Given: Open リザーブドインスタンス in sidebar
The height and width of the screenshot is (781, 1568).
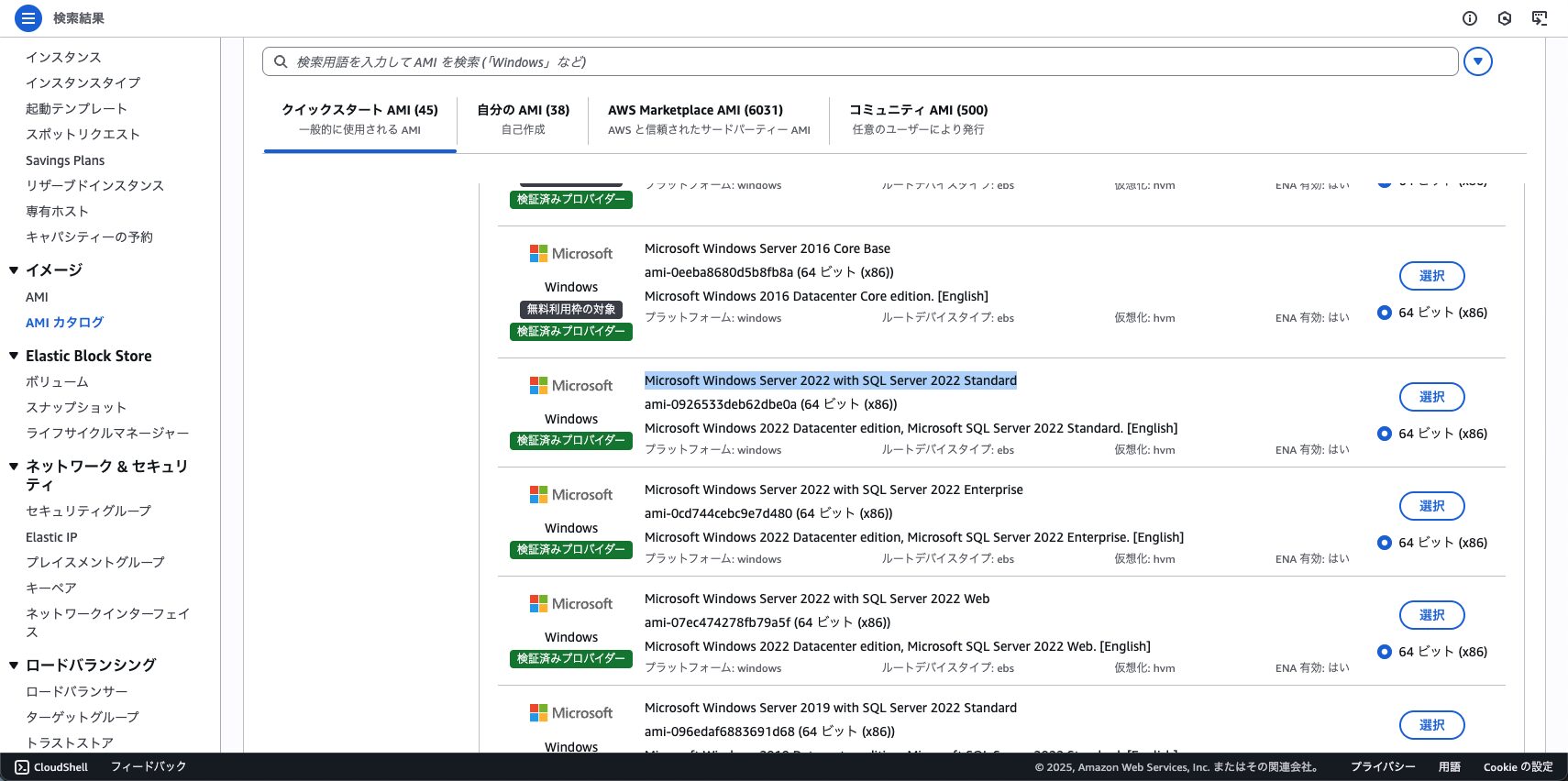Looking at the screenshot, I should coord(94,185).
